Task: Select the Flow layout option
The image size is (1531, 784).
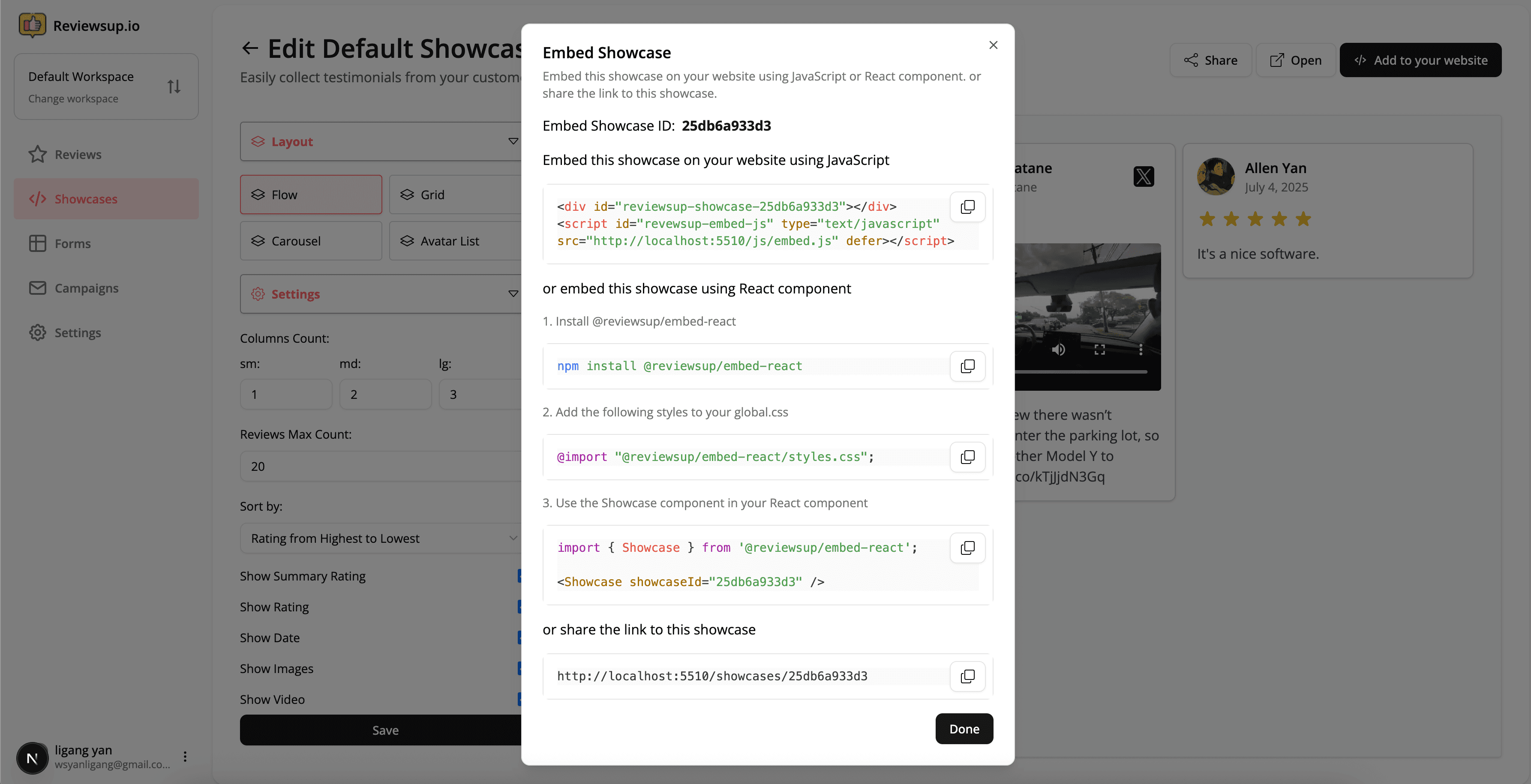Action: (x=311, y=195)
